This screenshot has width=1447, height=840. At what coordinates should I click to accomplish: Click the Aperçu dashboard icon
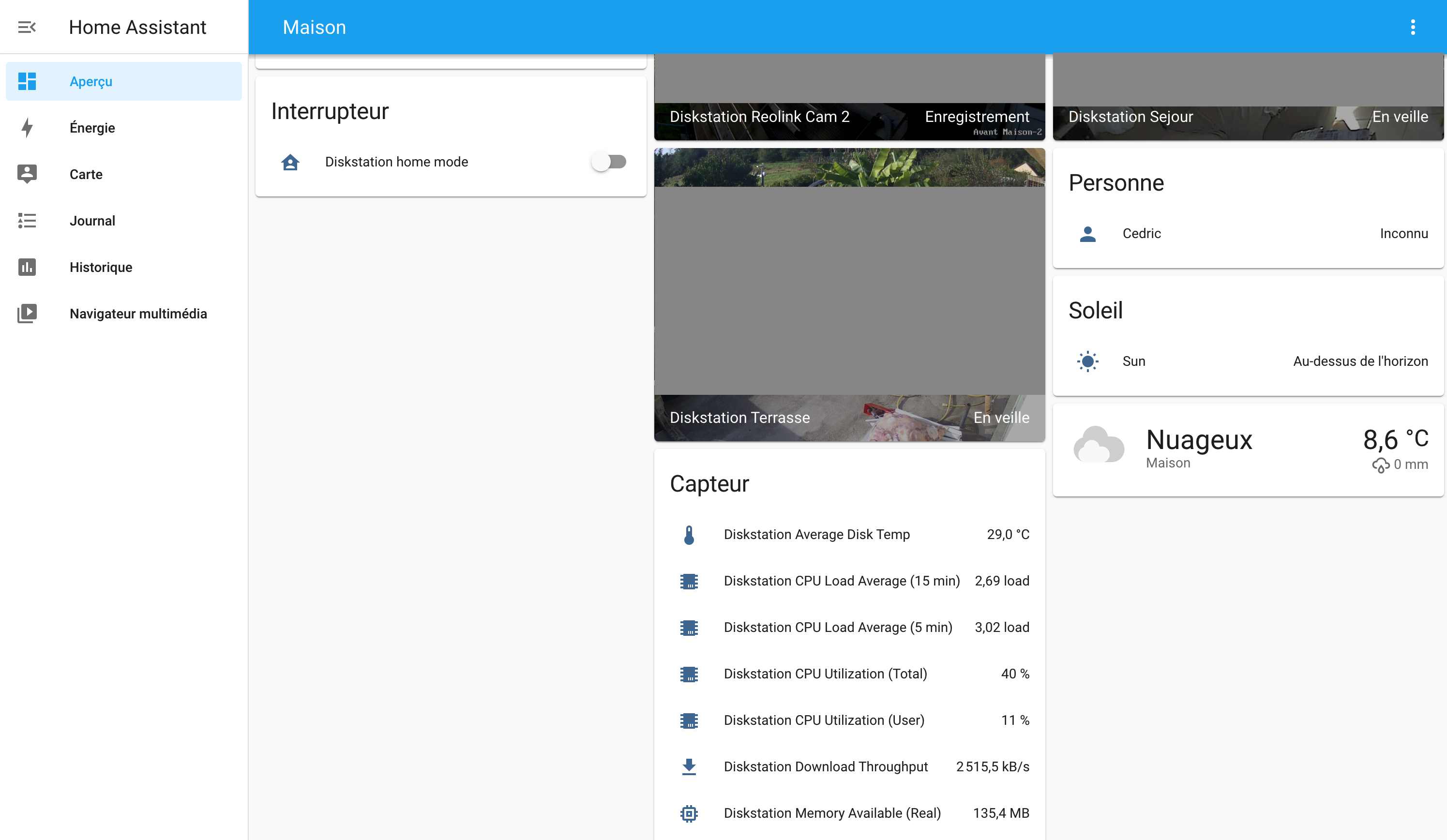pyautogui.click(x=27, y=81)
